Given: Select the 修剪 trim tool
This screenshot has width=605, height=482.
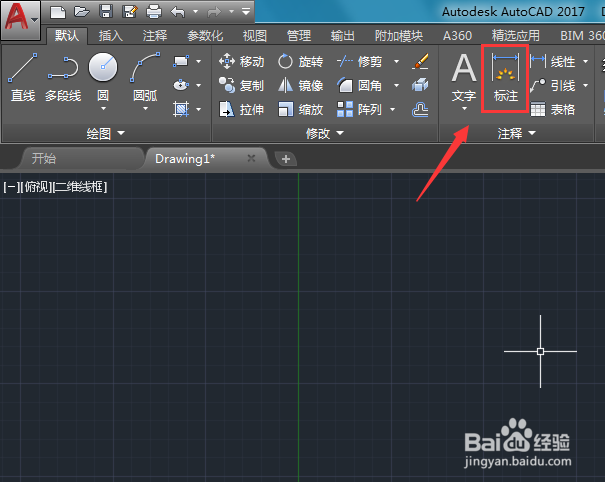Looking at the screenshot, I should tap(359, 61).
